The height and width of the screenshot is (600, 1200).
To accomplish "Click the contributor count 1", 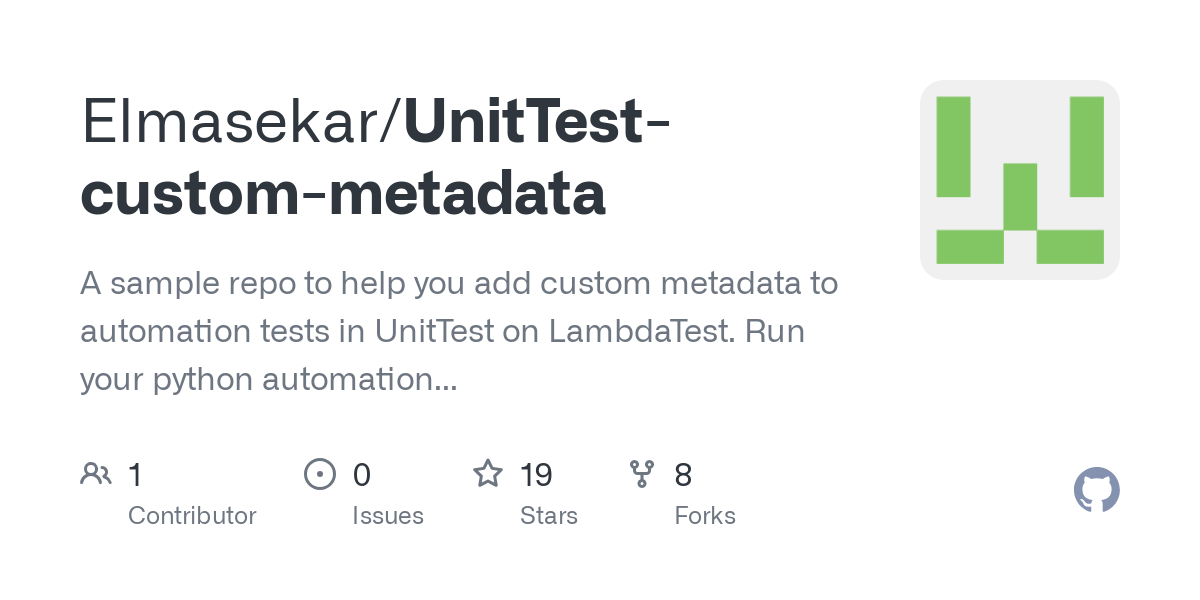I will pos(135,475).
